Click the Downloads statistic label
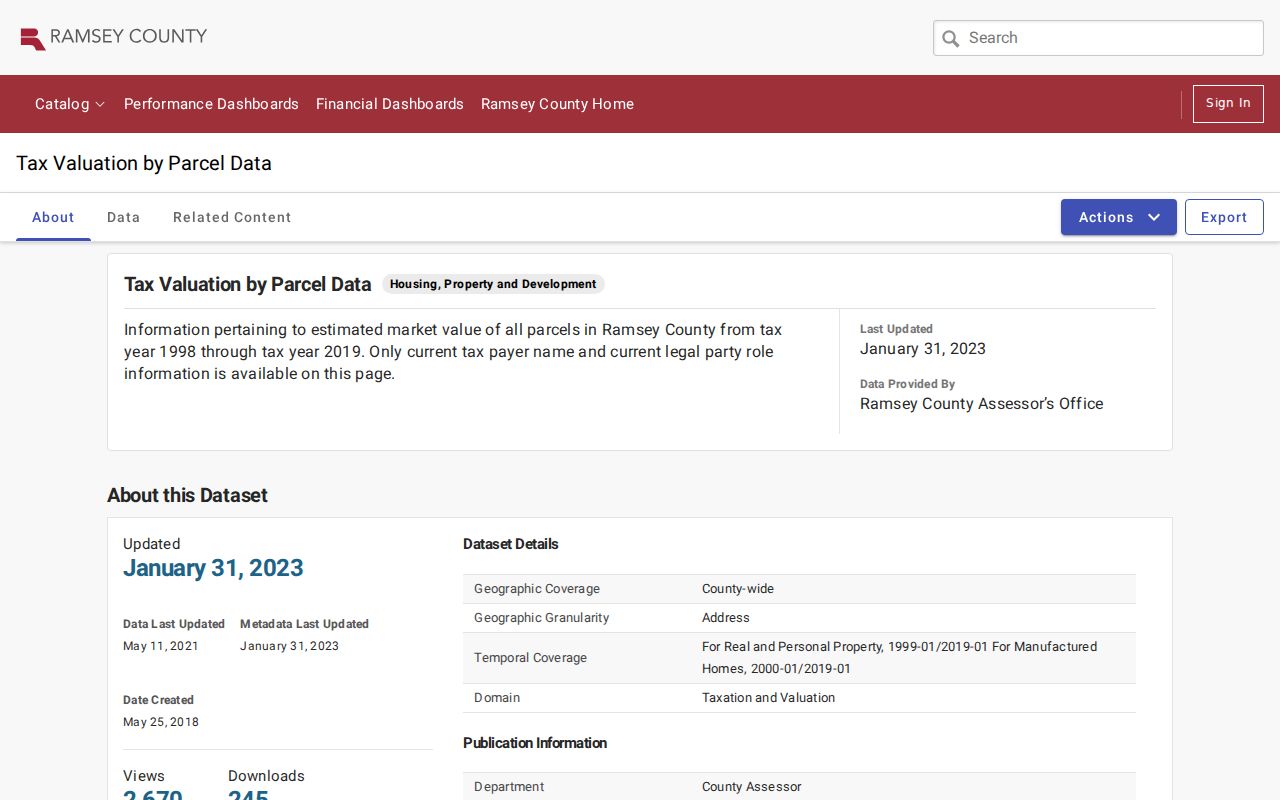The width and height of the screenshot is (1280, 800). 266,776
